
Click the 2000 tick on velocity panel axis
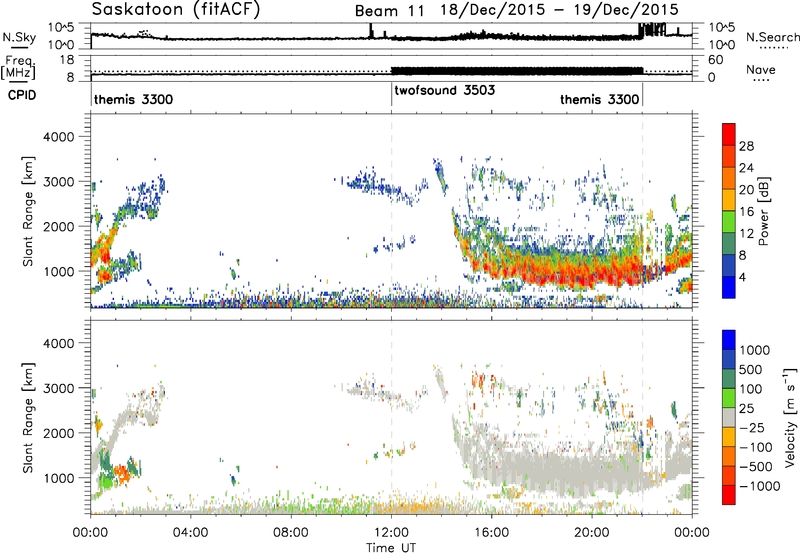pyautogui.click(x=59, y=433)
